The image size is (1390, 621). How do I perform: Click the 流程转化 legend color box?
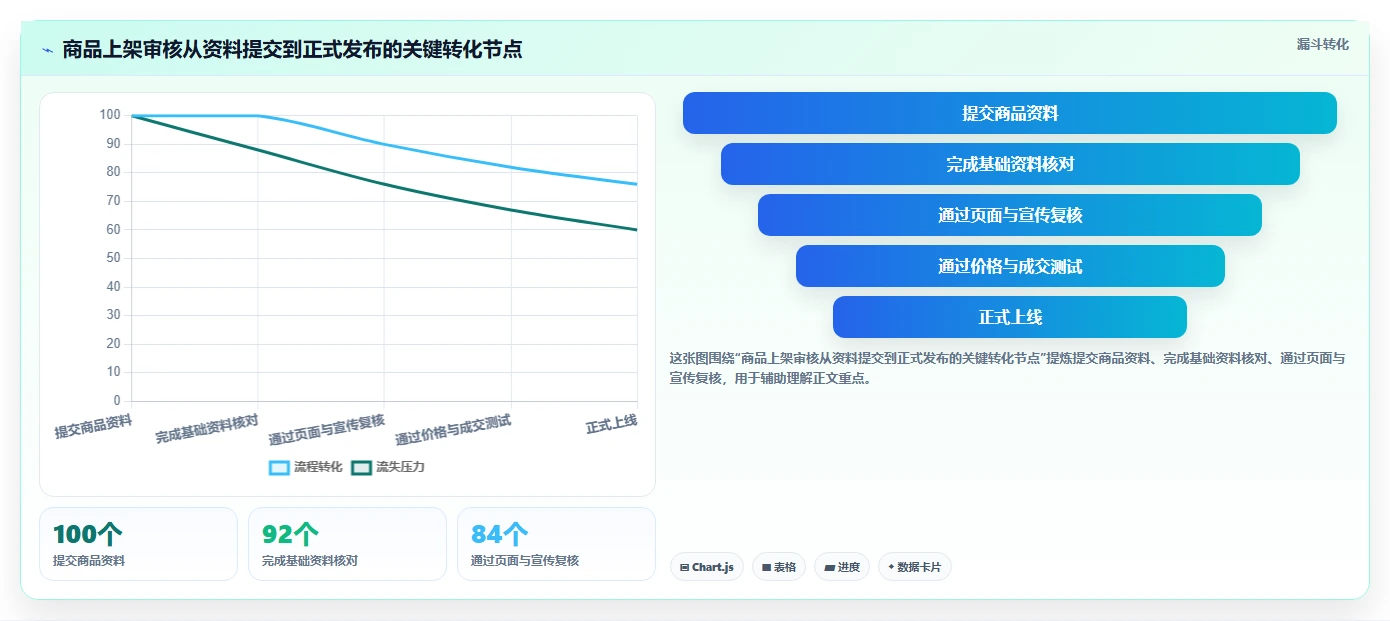point(279,467)
